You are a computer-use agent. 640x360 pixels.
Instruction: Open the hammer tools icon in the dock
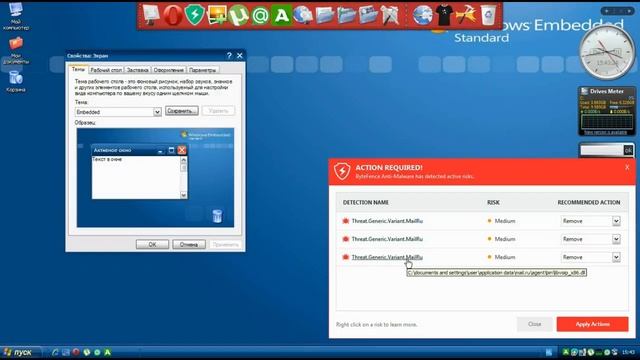tap(466, 16)
